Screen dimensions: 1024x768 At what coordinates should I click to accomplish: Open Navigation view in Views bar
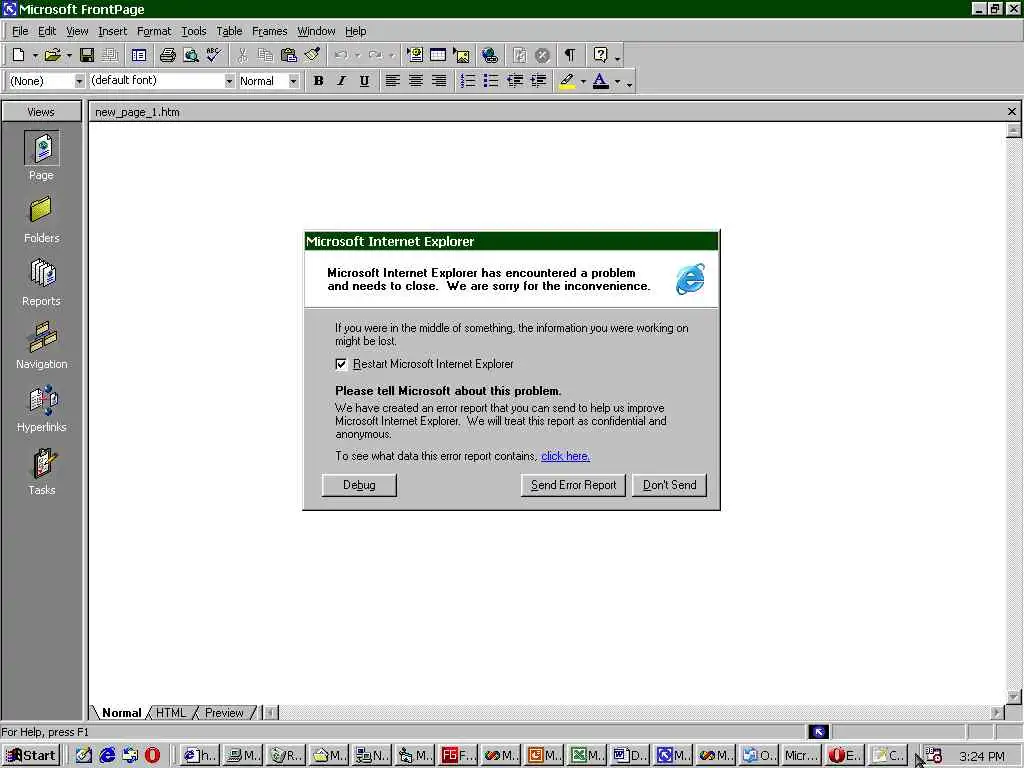coord(42,346)
